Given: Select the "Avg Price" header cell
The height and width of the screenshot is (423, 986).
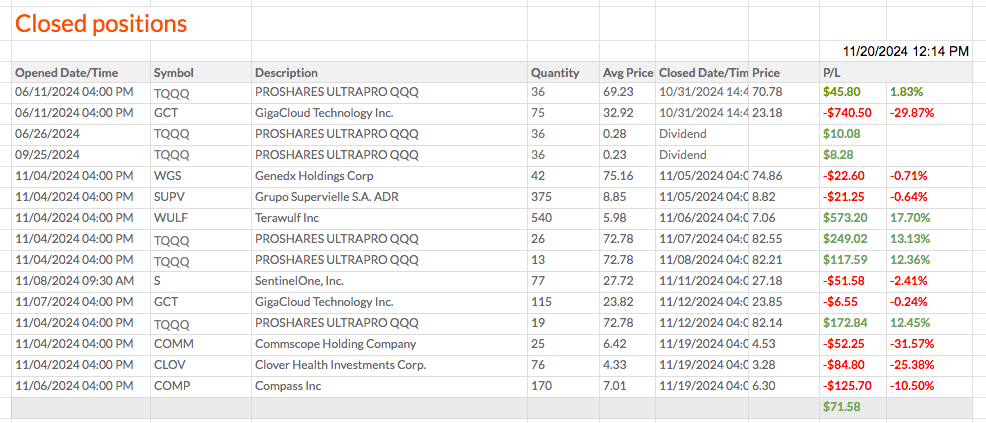Looking at the screenshot, I should (x=627, y=72).
